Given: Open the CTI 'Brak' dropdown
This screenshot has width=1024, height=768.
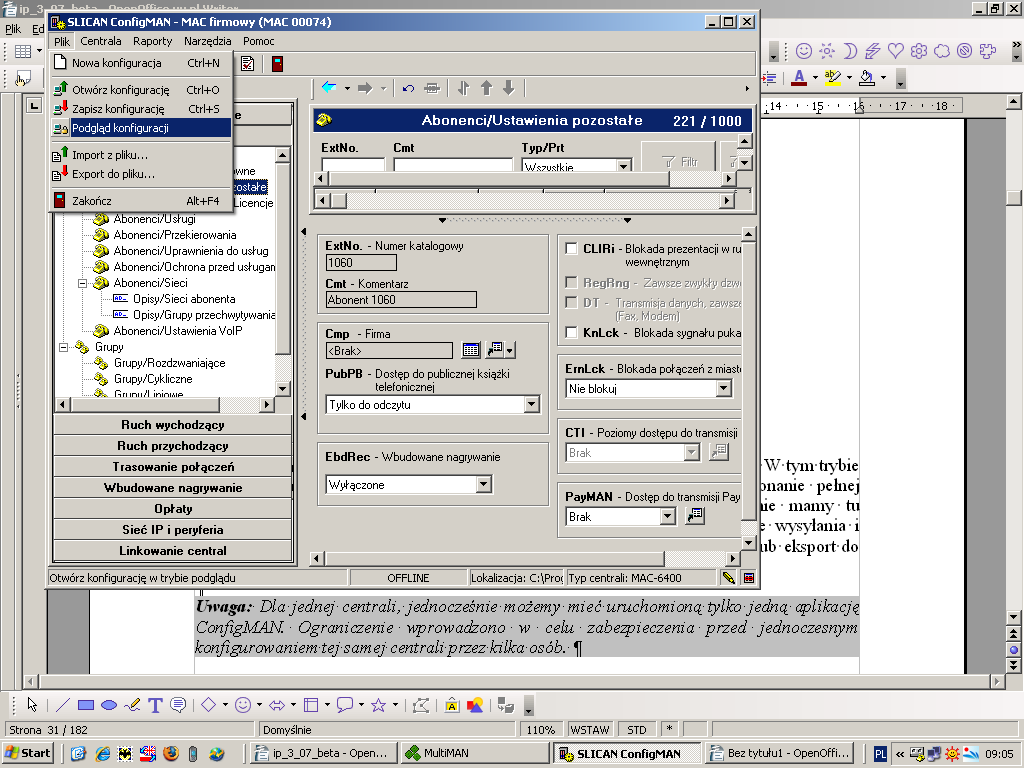Looking at the screenshot, I should click(692, 453).
